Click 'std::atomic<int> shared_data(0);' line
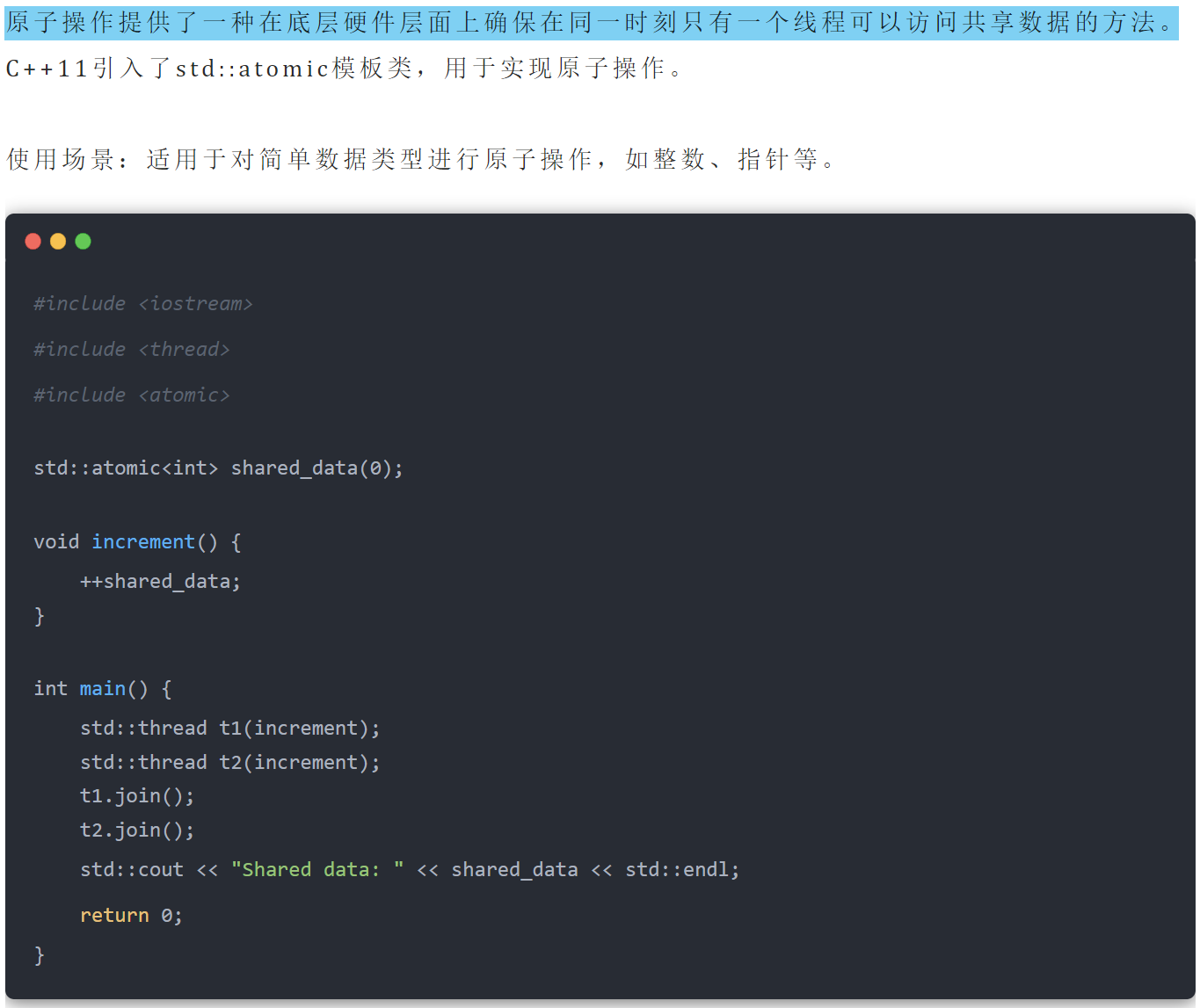 pos(218,468)
